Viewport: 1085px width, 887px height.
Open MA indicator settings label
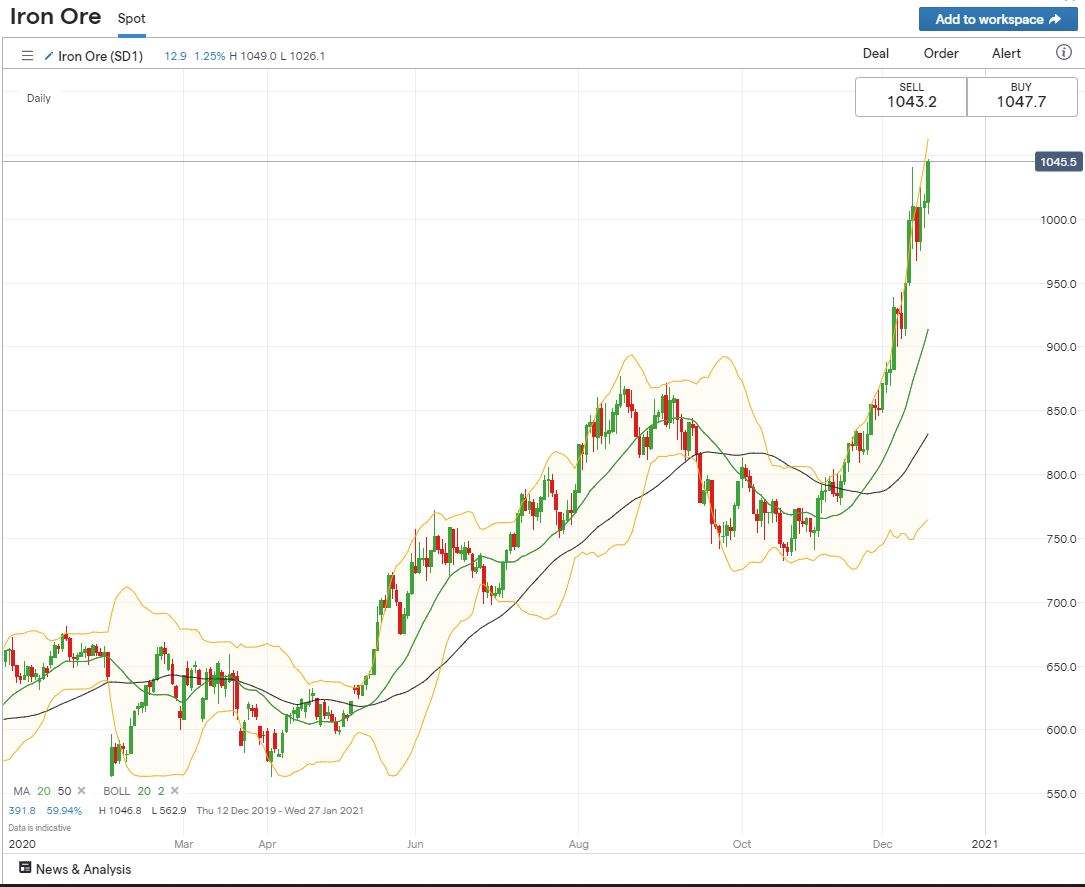tap(21, 791)
